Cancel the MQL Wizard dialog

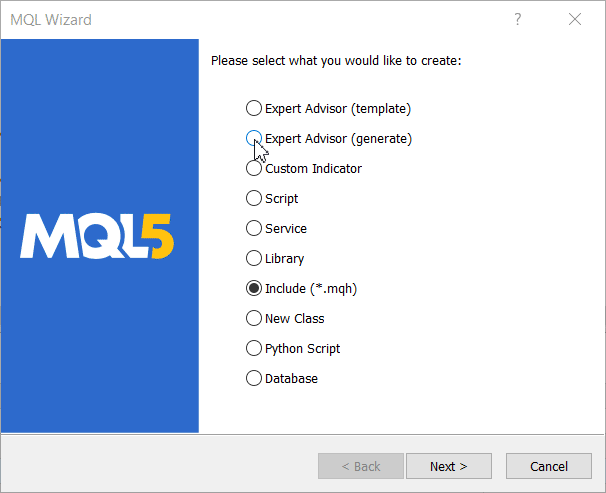[549, 466]
